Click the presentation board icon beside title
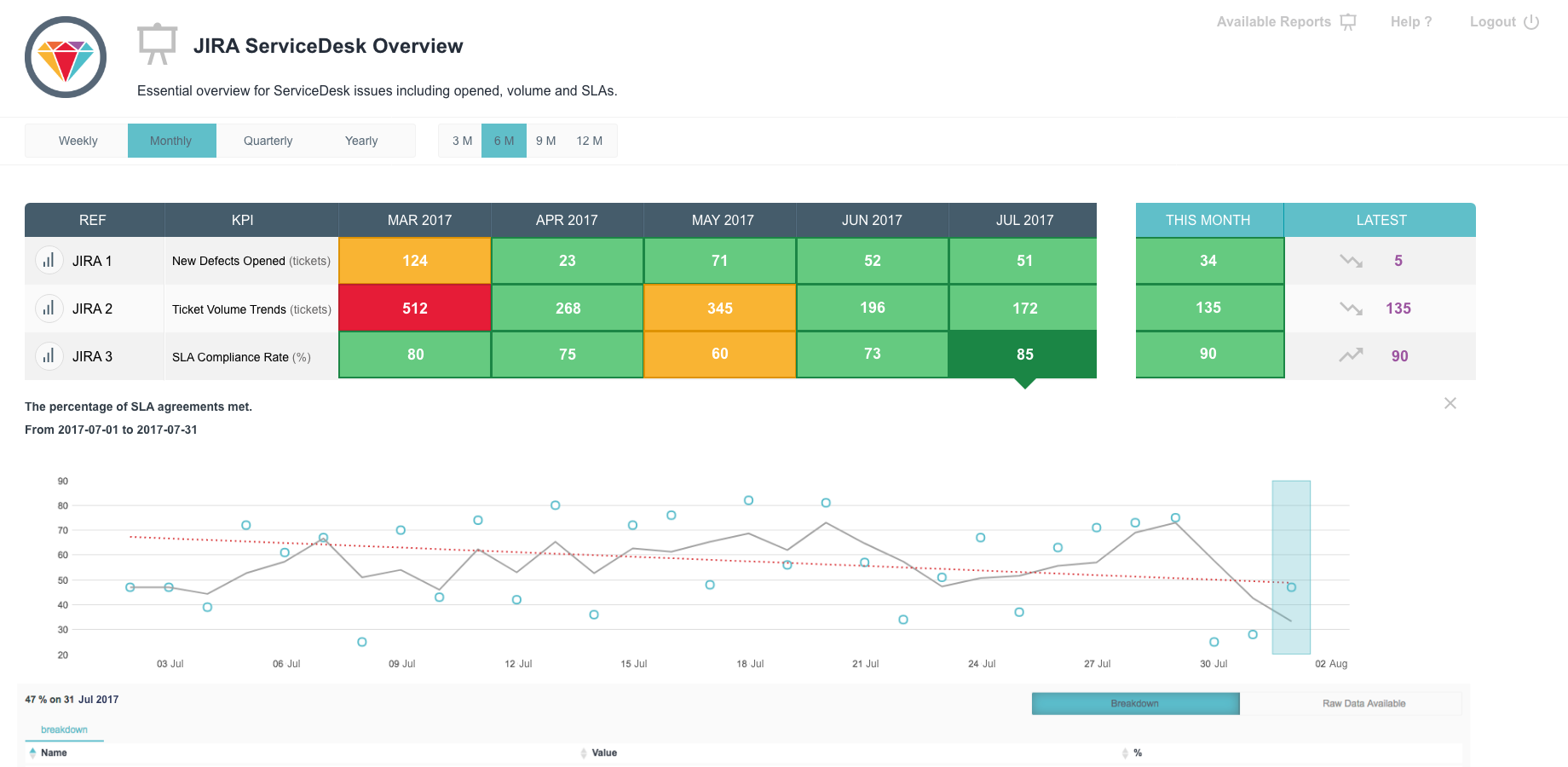The image size is (1568, 767). coord(158,44)
